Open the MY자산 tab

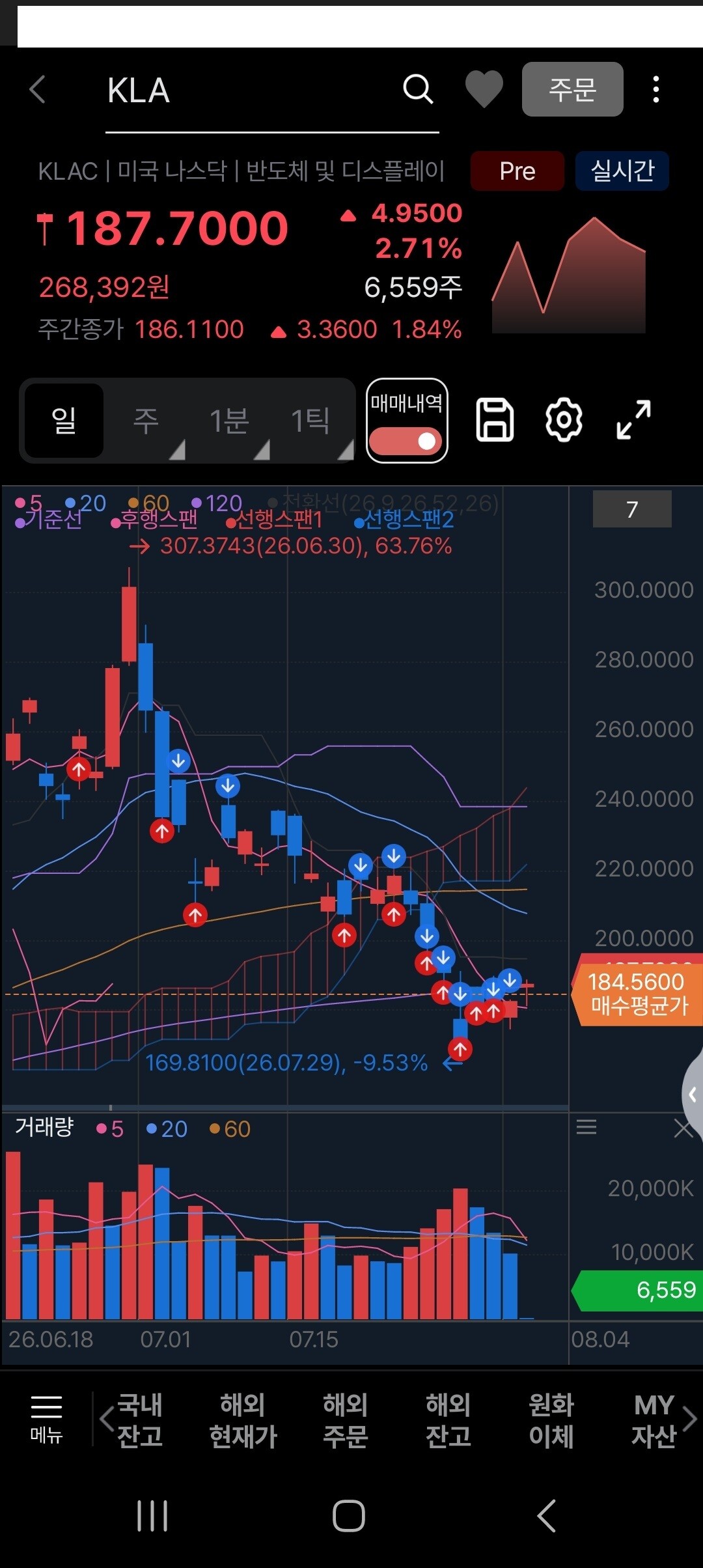pyautogui.click(x=654, y=1420)
